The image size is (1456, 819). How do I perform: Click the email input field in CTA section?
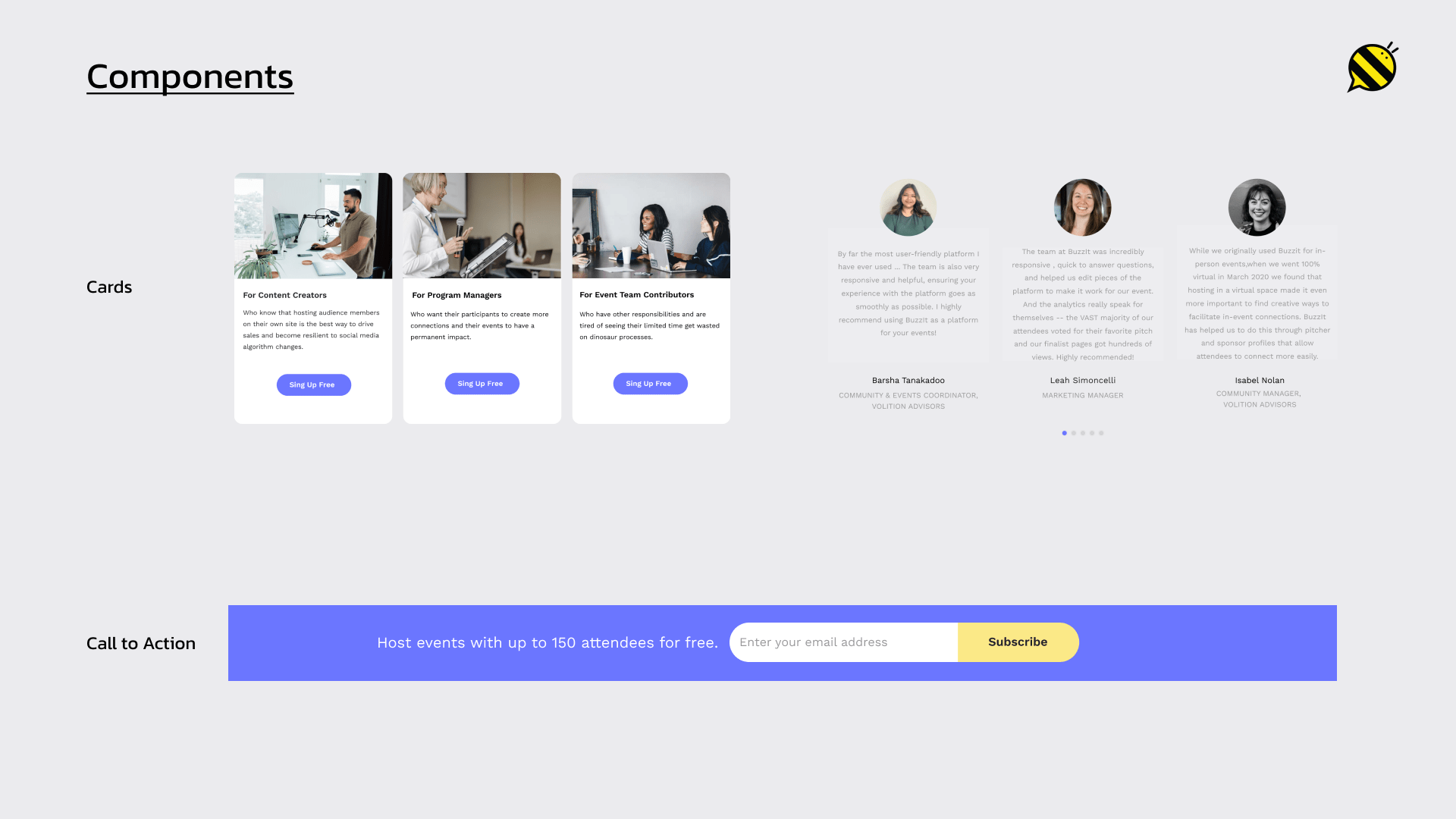pyautogui.click(x=845, y=642)
